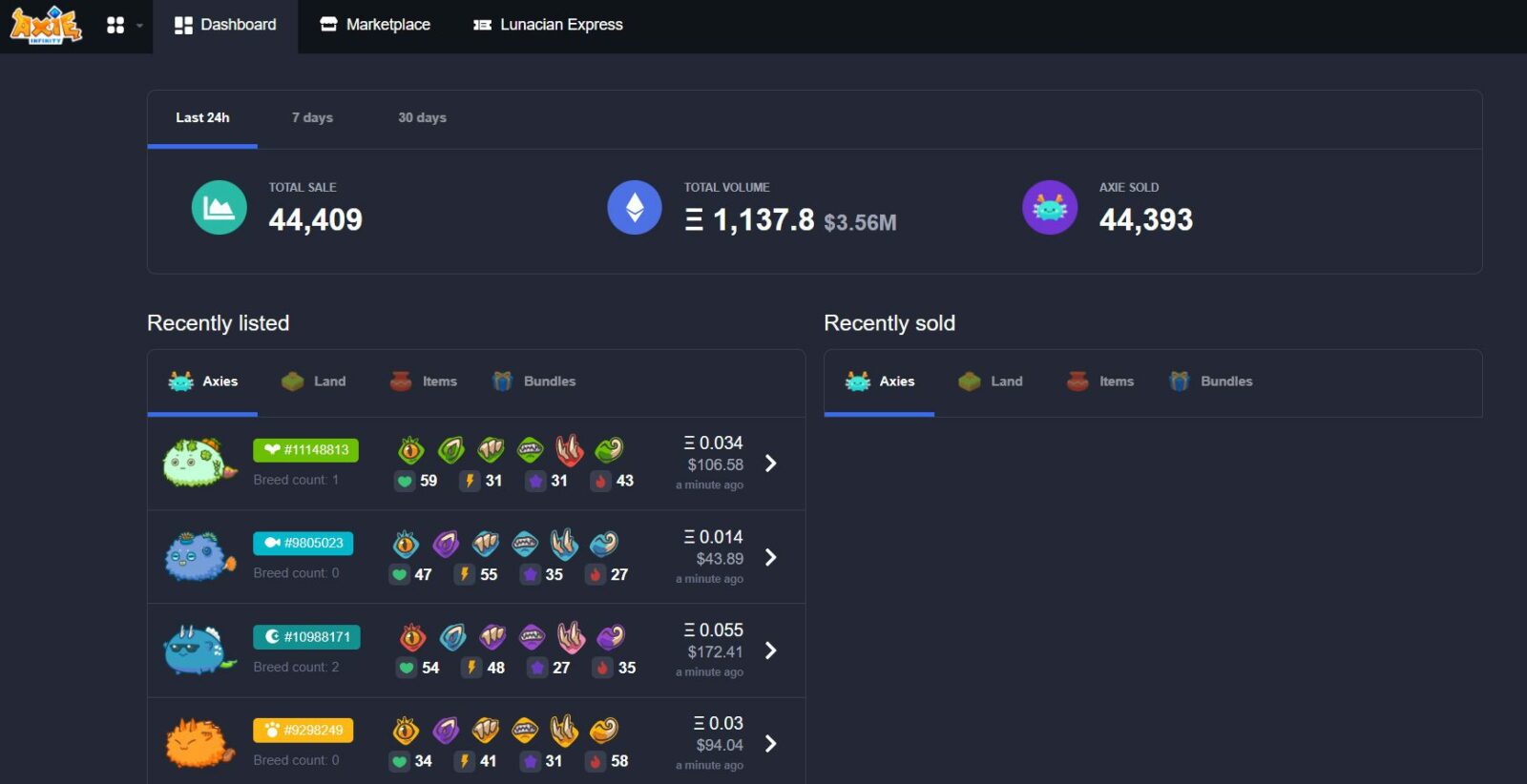The image size is (1527, 784).
Task: Click the $3.56M total volume value
Action: pyautogui.click(x=860, y=223)
